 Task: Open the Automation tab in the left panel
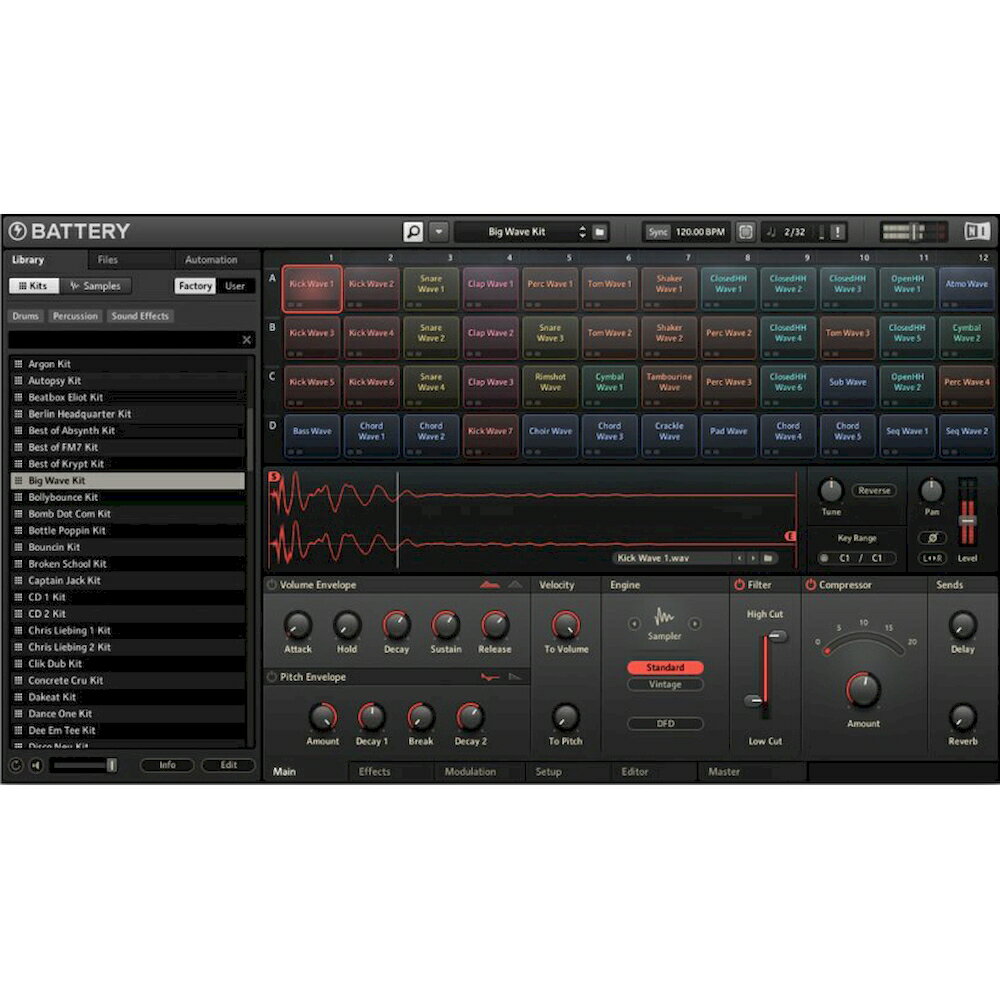[x=211, y=259]
